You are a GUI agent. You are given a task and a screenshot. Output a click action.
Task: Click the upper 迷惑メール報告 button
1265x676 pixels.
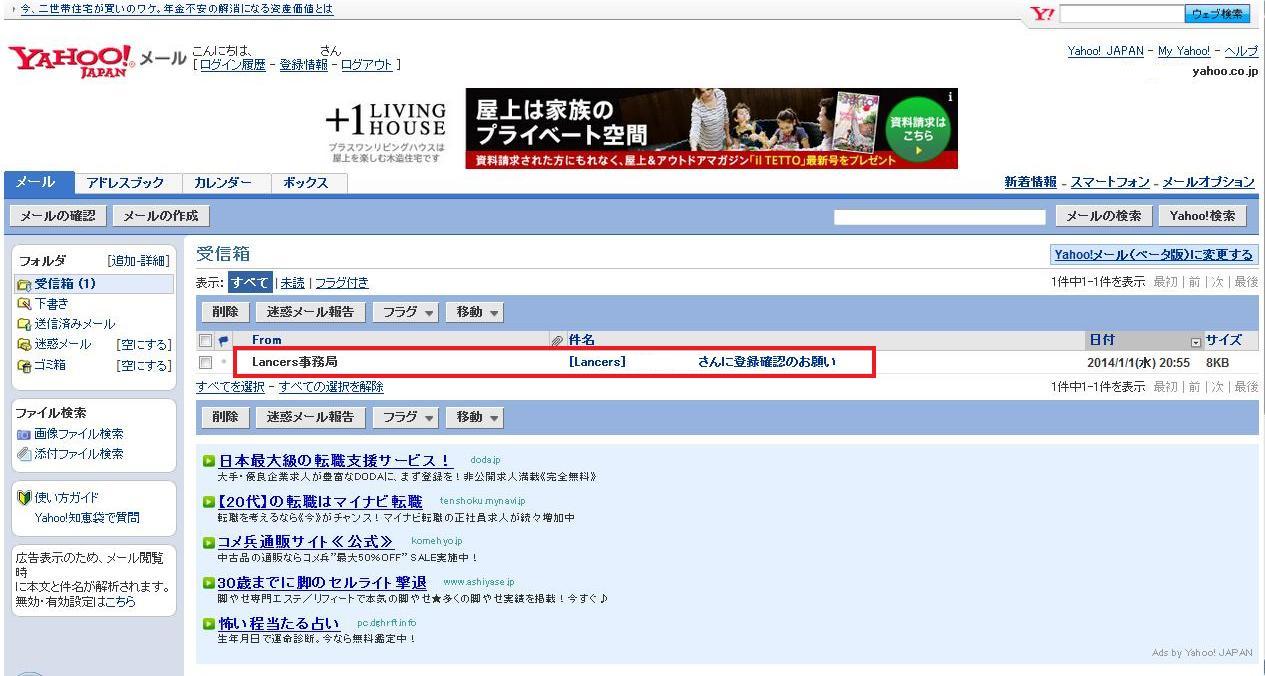tap(311, 312)
